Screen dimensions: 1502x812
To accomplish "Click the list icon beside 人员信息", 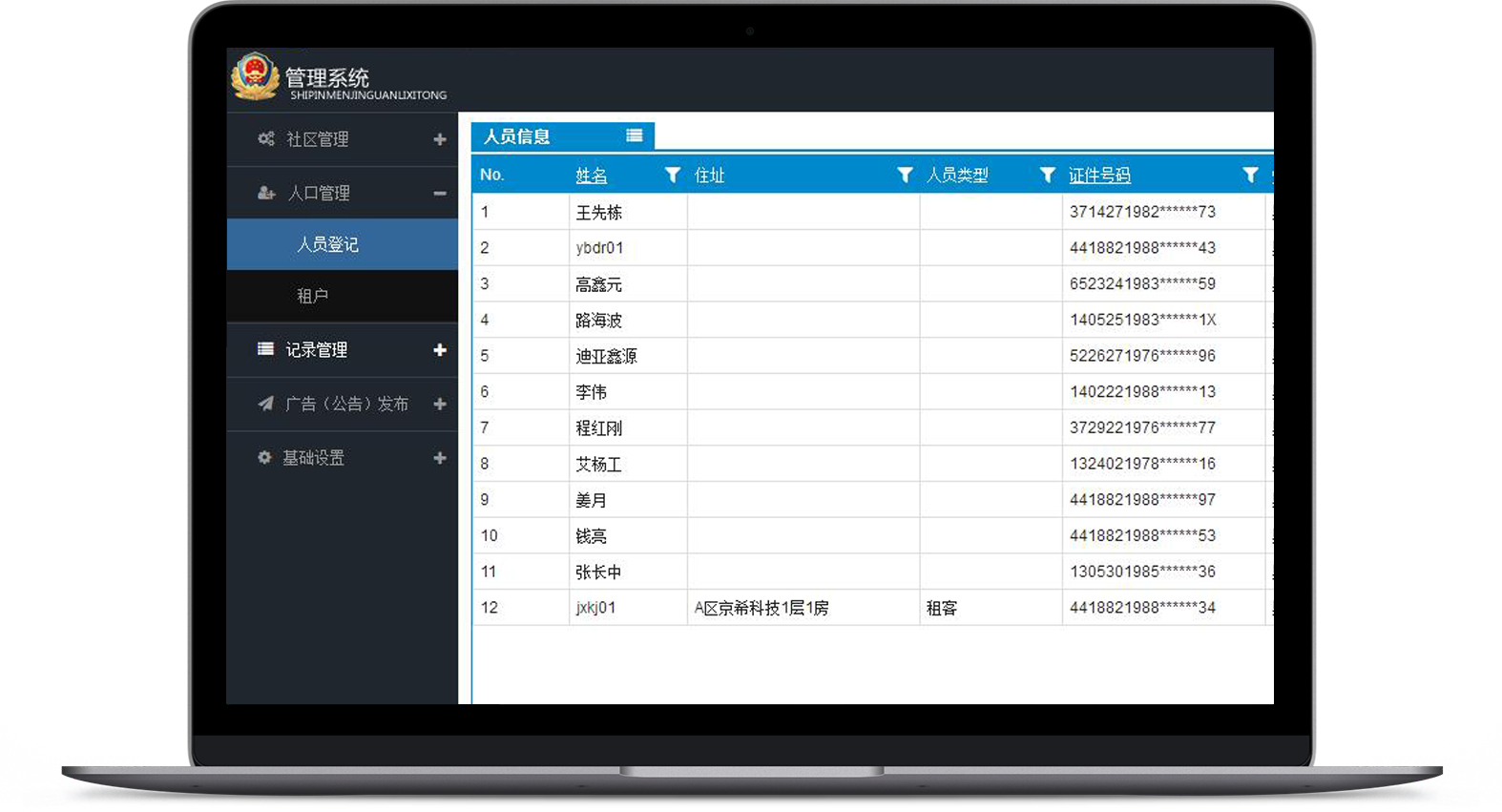I will pyautogui.click(x=634, y=135).
